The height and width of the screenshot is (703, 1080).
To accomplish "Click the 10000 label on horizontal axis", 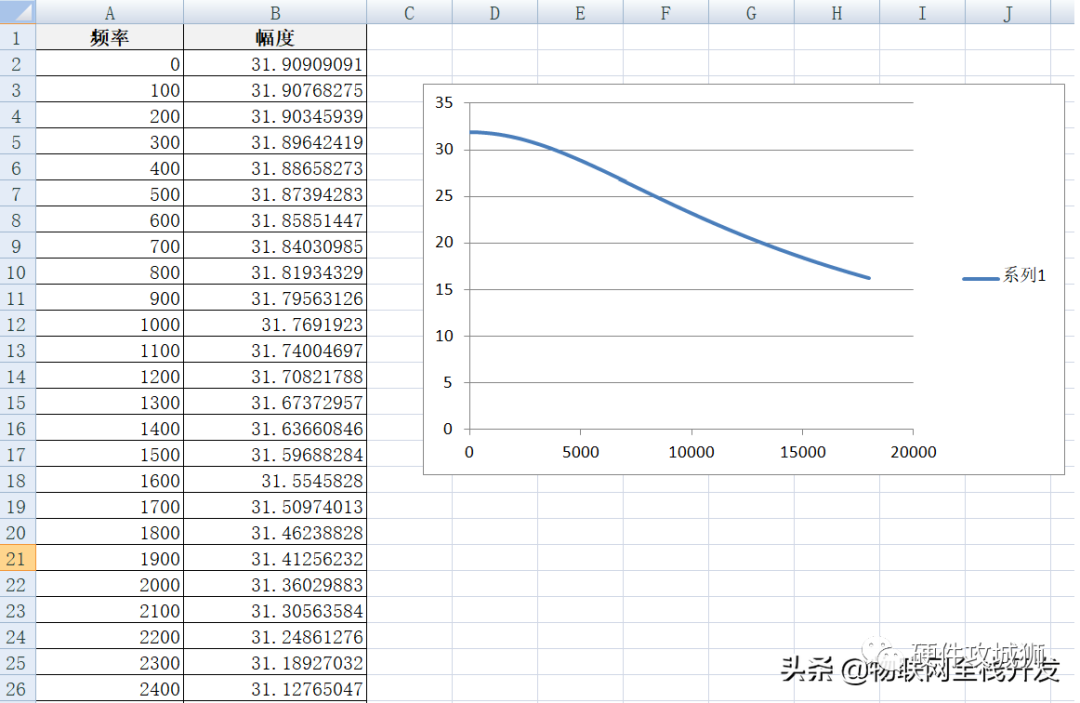I will (692, 452).
